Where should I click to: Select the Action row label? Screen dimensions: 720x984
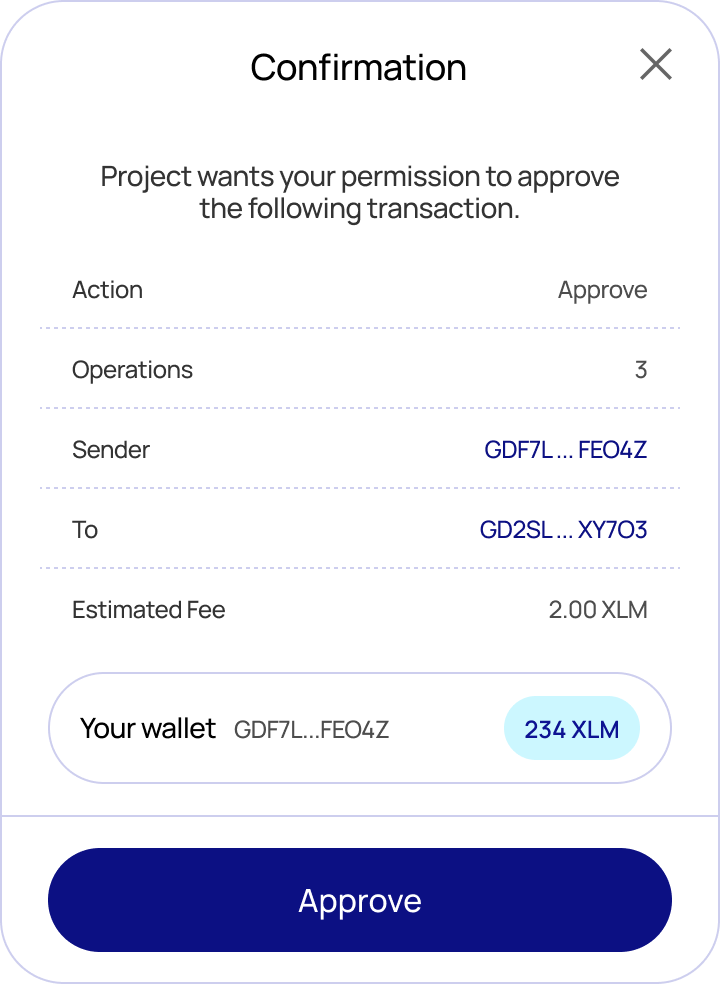point(107,290)
